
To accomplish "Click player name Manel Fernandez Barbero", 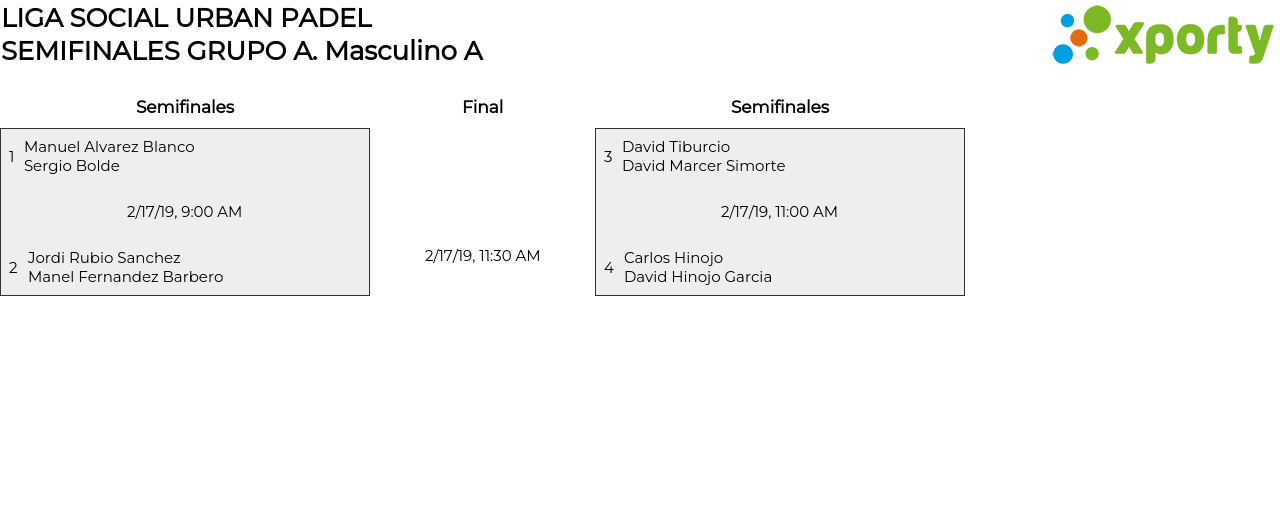I will click(x=125, y=277).
